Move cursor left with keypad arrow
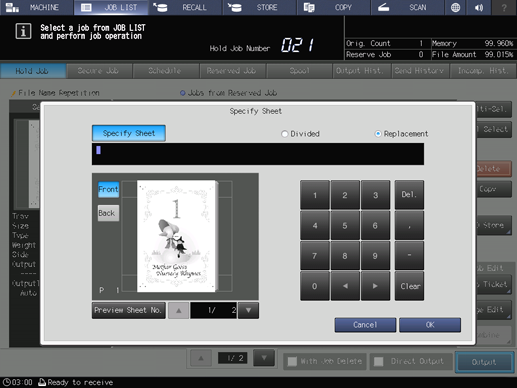Viewport: 517px width, 388px height. tap(345, 286)
